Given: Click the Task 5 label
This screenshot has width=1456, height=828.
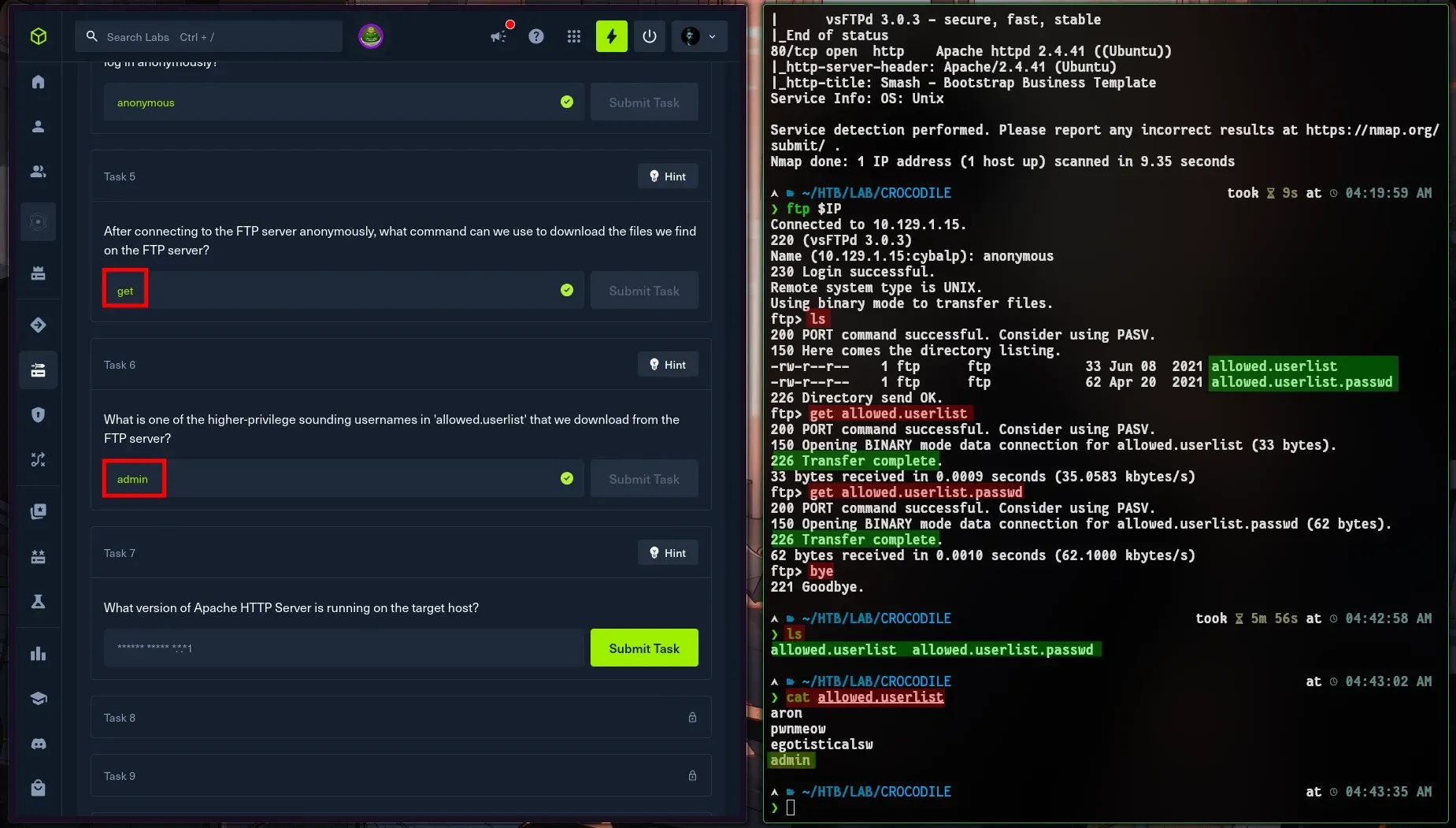Looking at the screenshot, I should coord(120,176).
